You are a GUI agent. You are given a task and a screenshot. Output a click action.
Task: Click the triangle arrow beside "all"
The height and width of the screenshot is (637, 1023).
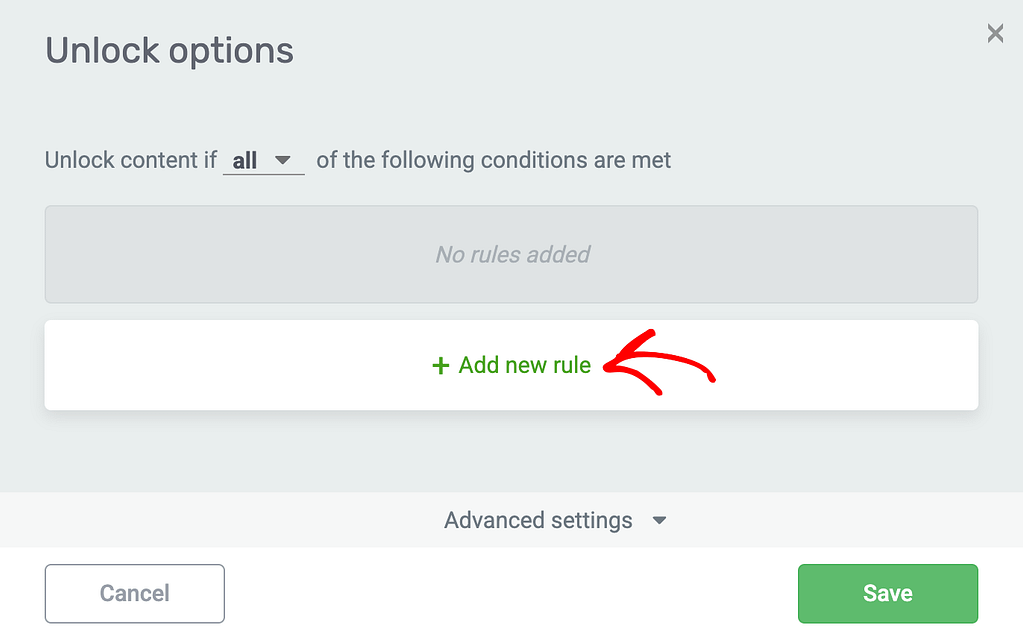click(x=283, y=160)
